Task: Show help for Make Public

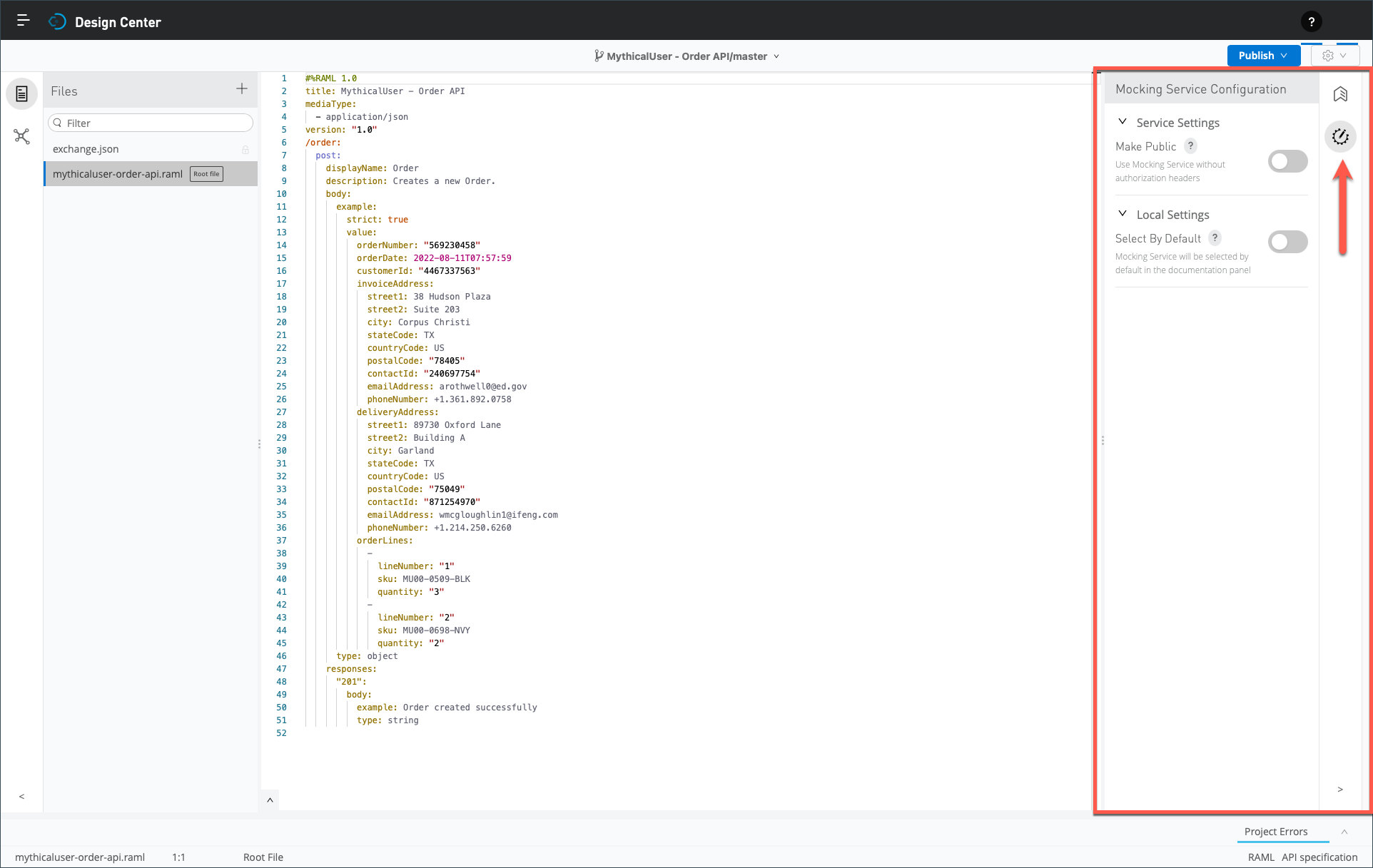Action: tap(1190, 145)
